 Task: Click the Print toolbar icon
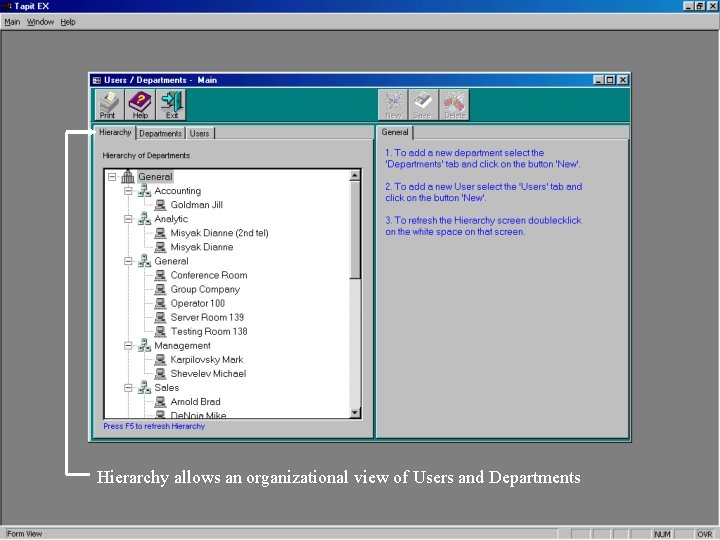point(109,105)
